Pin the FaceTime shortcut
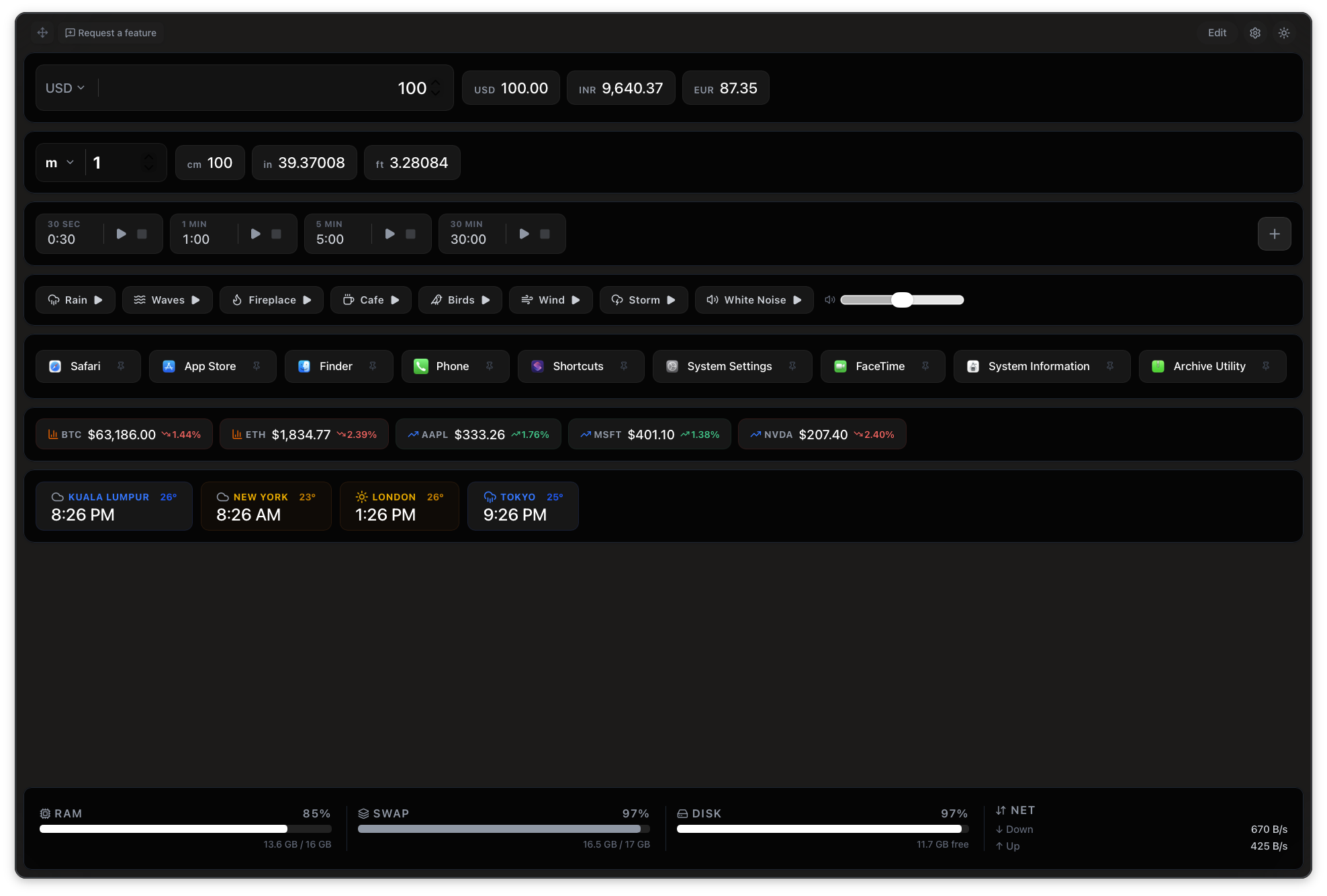Viewport: 1327px width, 896px height. tap(925, 366)
